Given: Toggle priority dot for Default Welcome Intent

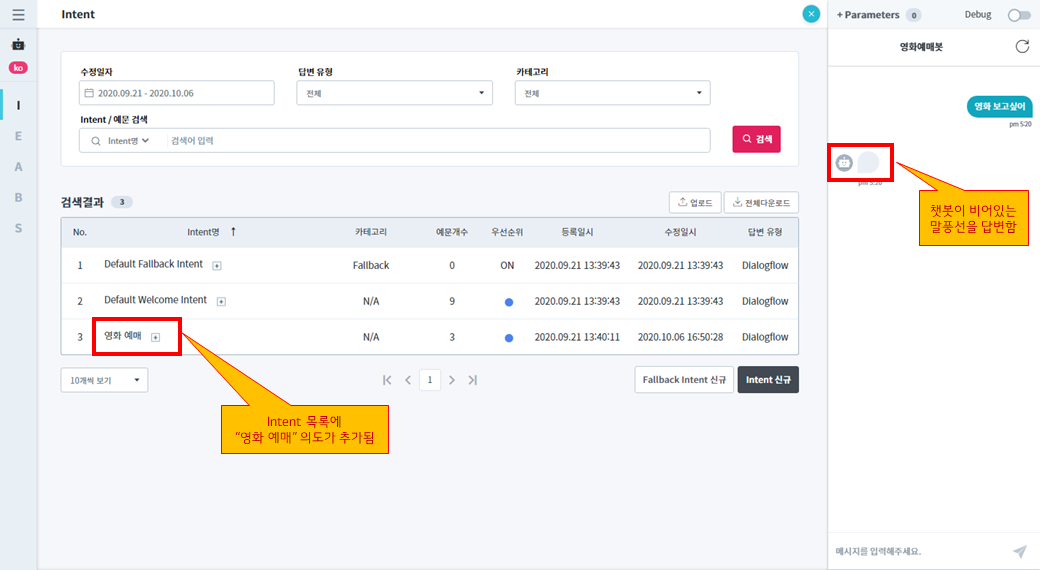Looking at the screenshot, I should tap(508, 301).
